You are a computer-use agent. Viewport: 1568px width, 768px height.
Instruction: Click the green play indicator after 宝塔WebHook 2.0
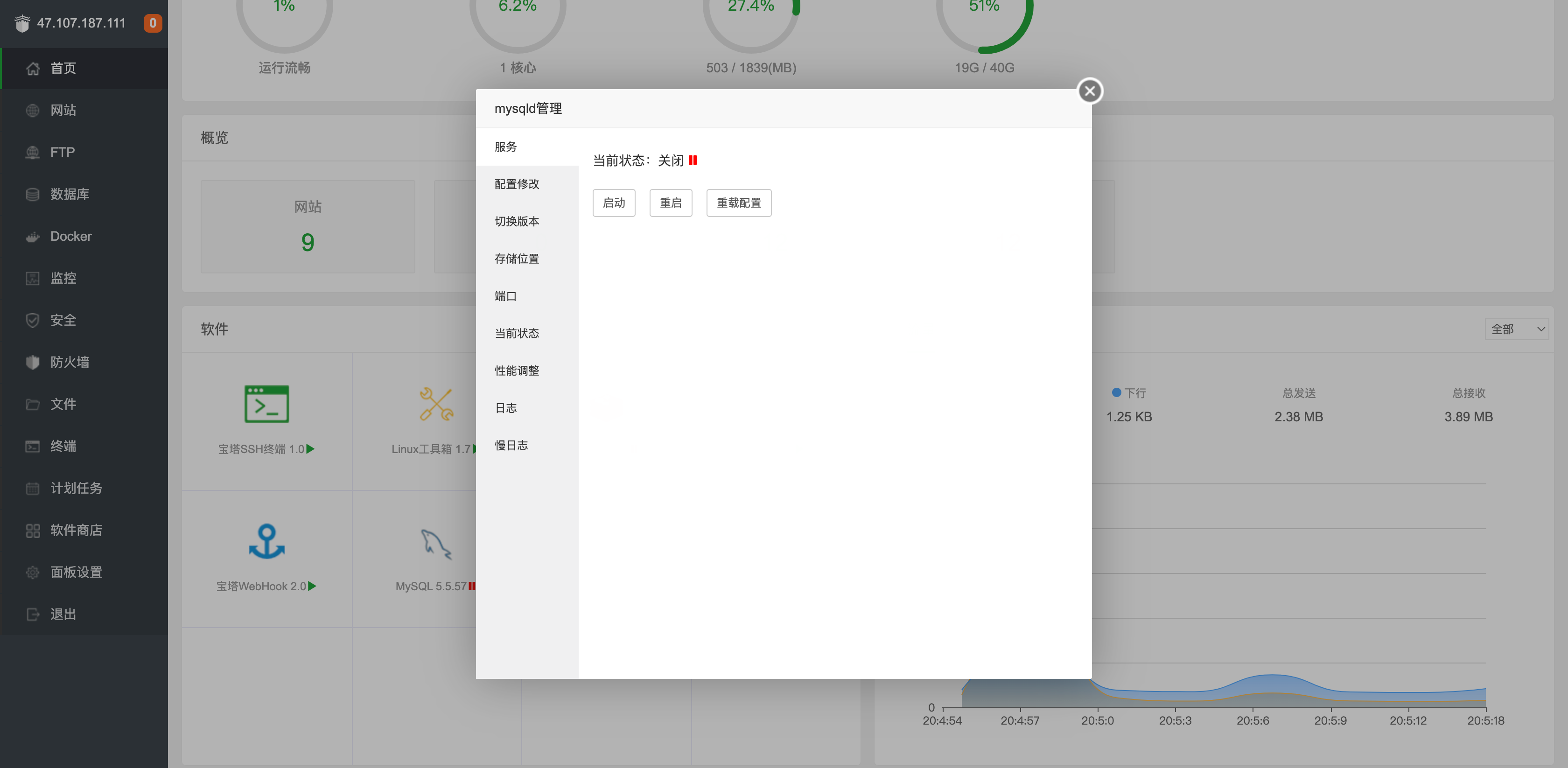(312, 586)
